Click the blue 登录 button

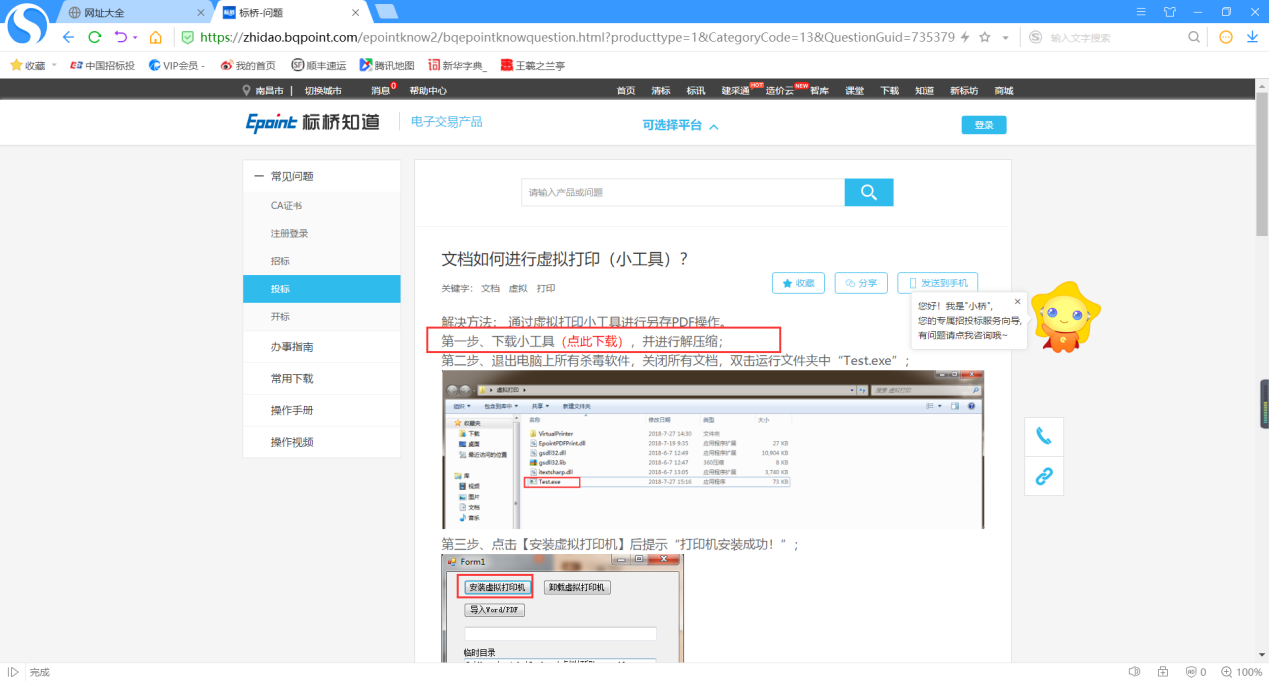(x=984, y=125)
